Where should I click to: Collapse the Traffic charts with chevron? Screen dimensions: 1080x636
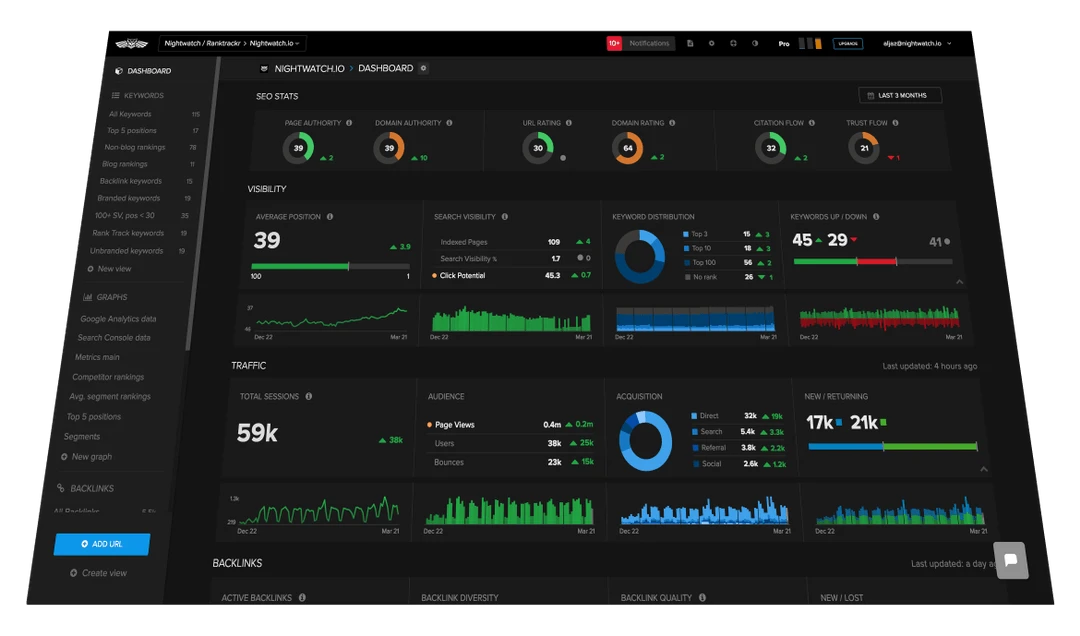point(984,469)
